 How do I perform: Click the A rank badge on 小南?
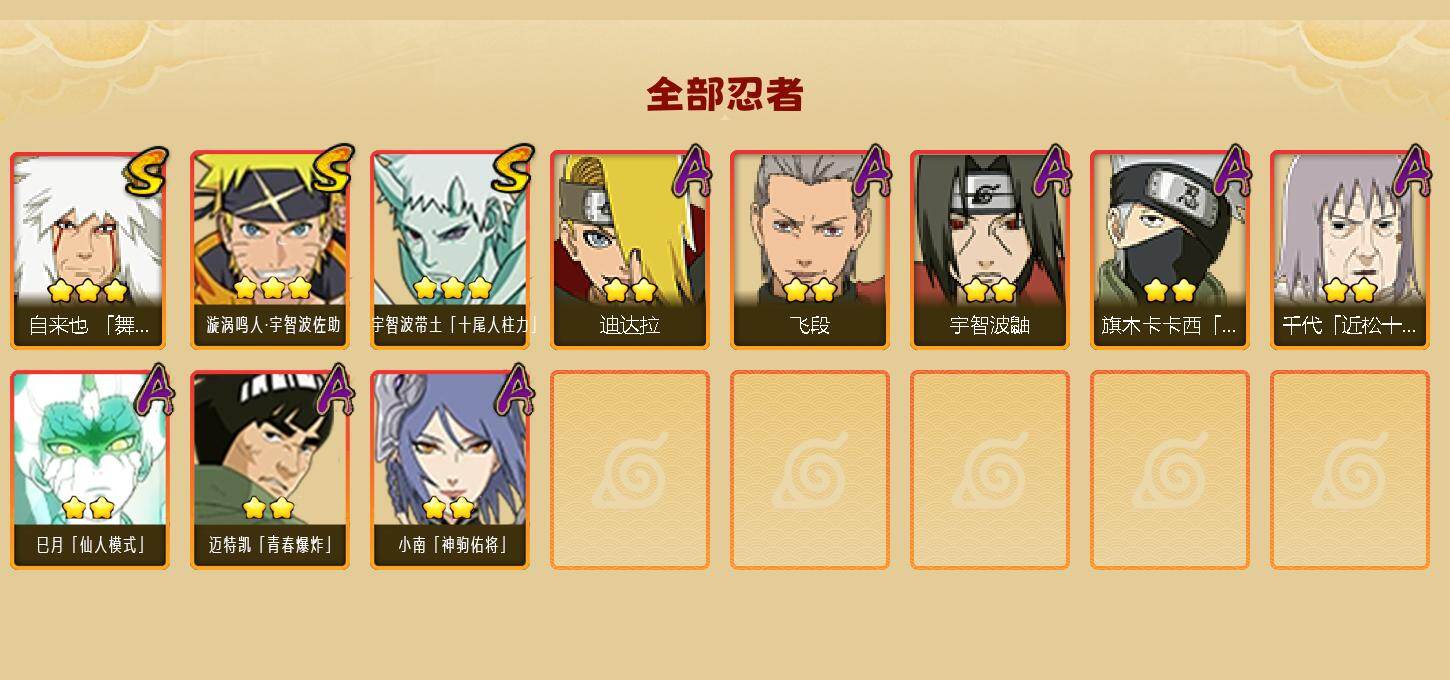tap(514, 390)
